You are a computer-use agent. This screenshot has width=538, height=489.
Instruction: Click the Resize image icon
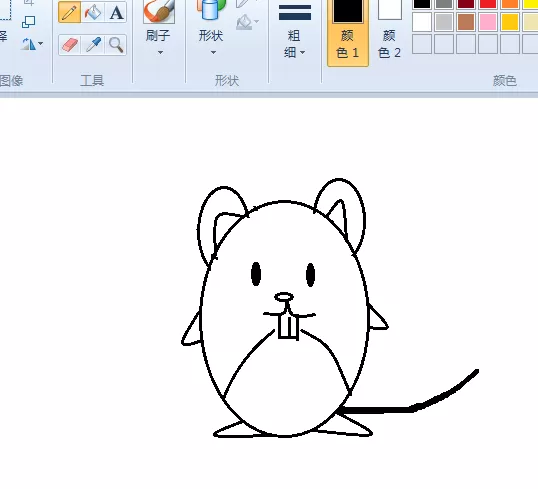tap(28, 22)
